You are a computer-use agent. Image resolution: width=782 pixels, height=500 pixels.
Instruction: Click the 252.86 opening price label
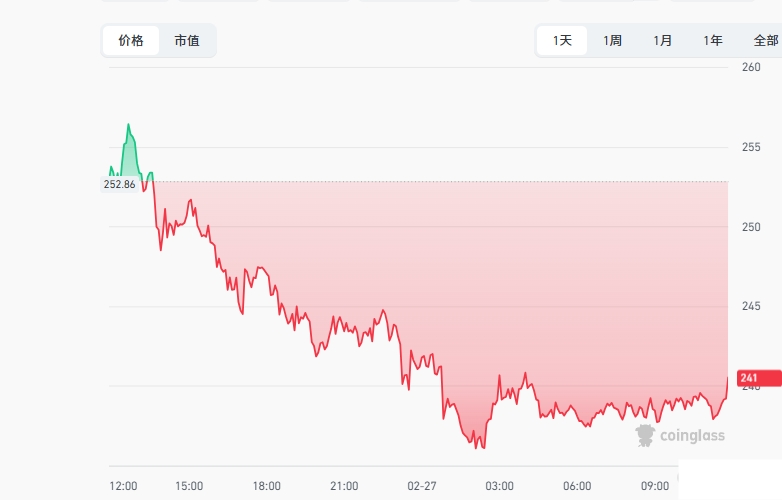point(119,184)
